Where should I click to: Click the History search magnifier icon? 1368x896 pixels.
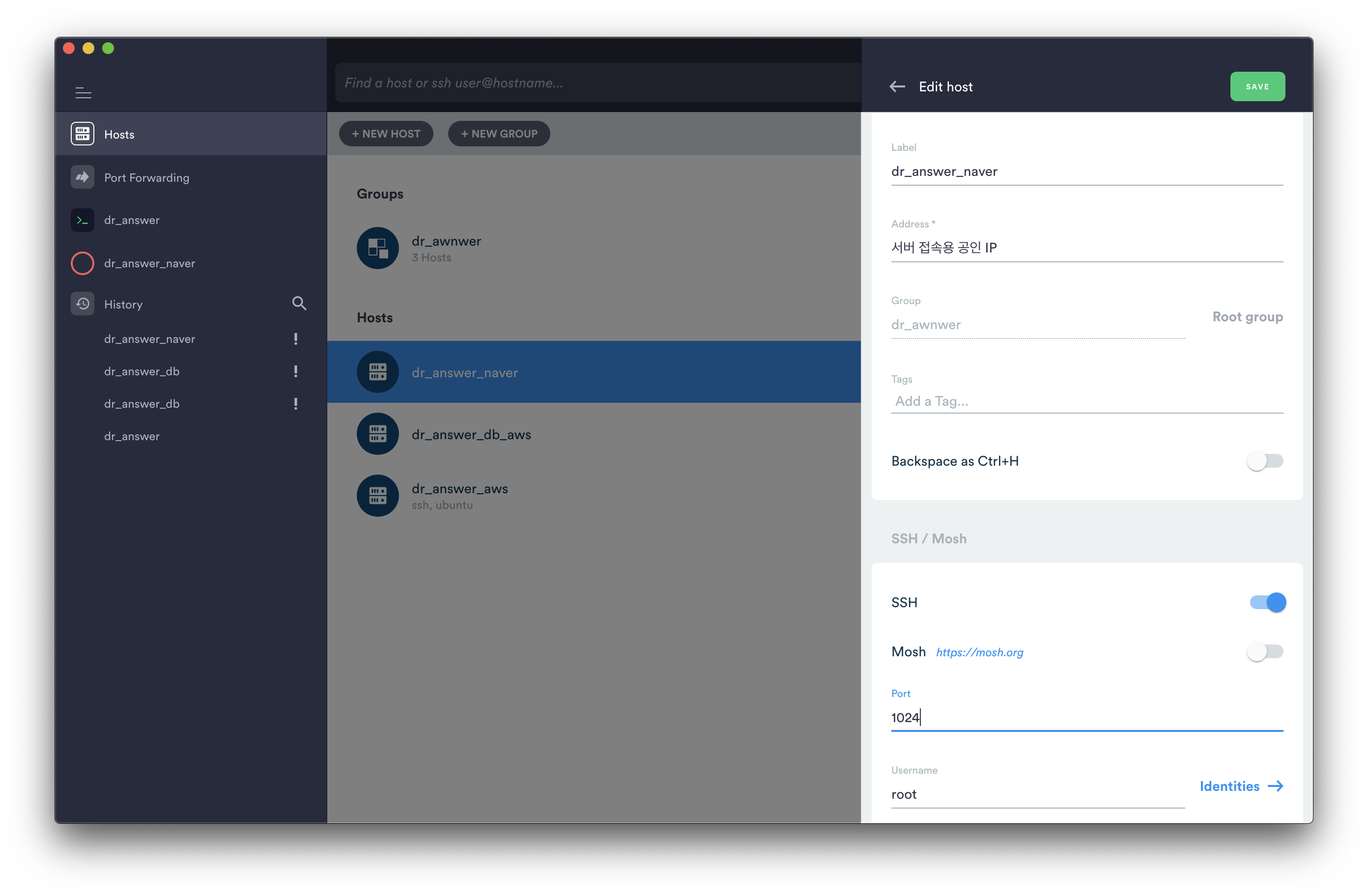pyautogui.click(x=299, y=304)
